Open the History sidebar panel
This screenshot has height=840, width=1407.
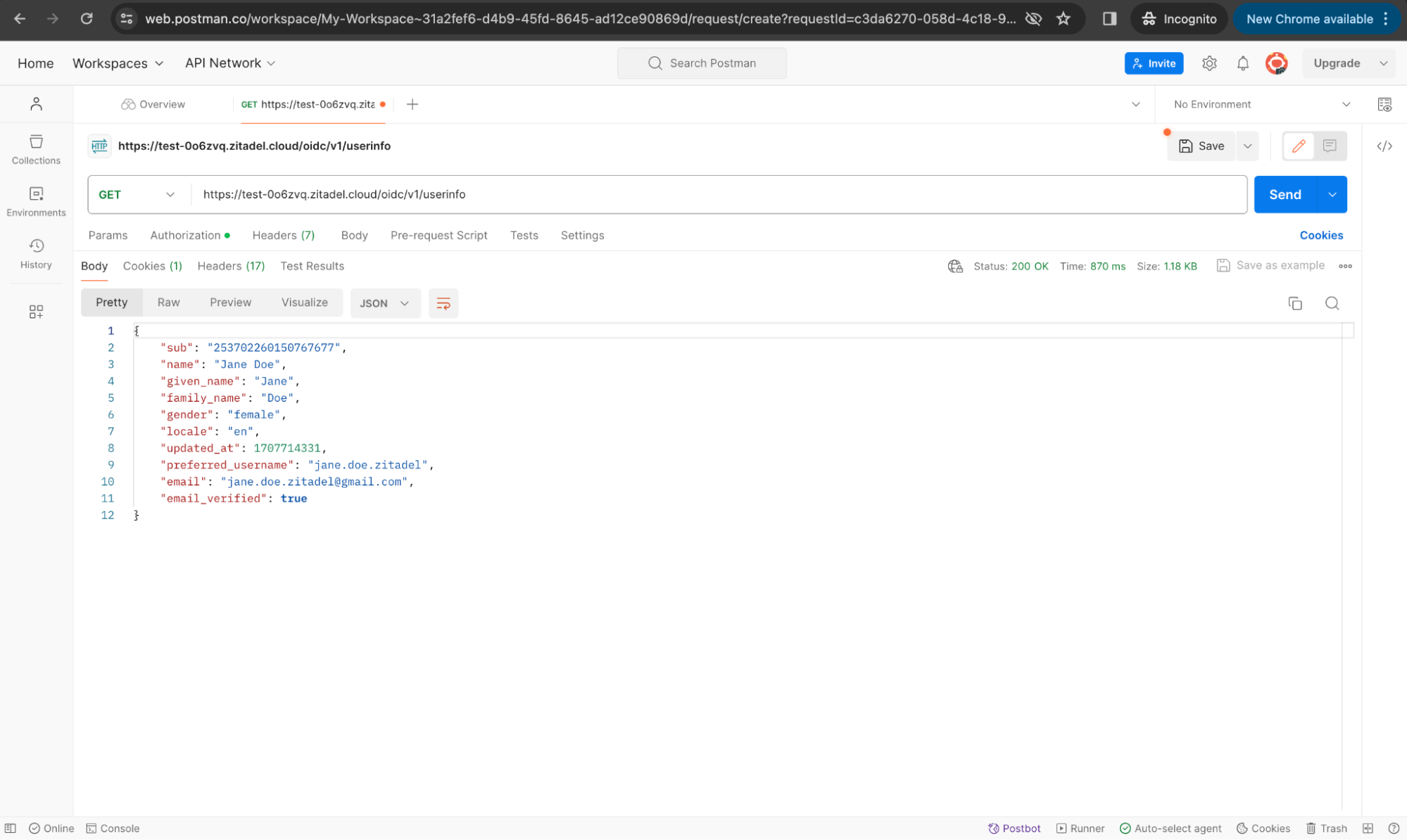(x=36, y=253)
